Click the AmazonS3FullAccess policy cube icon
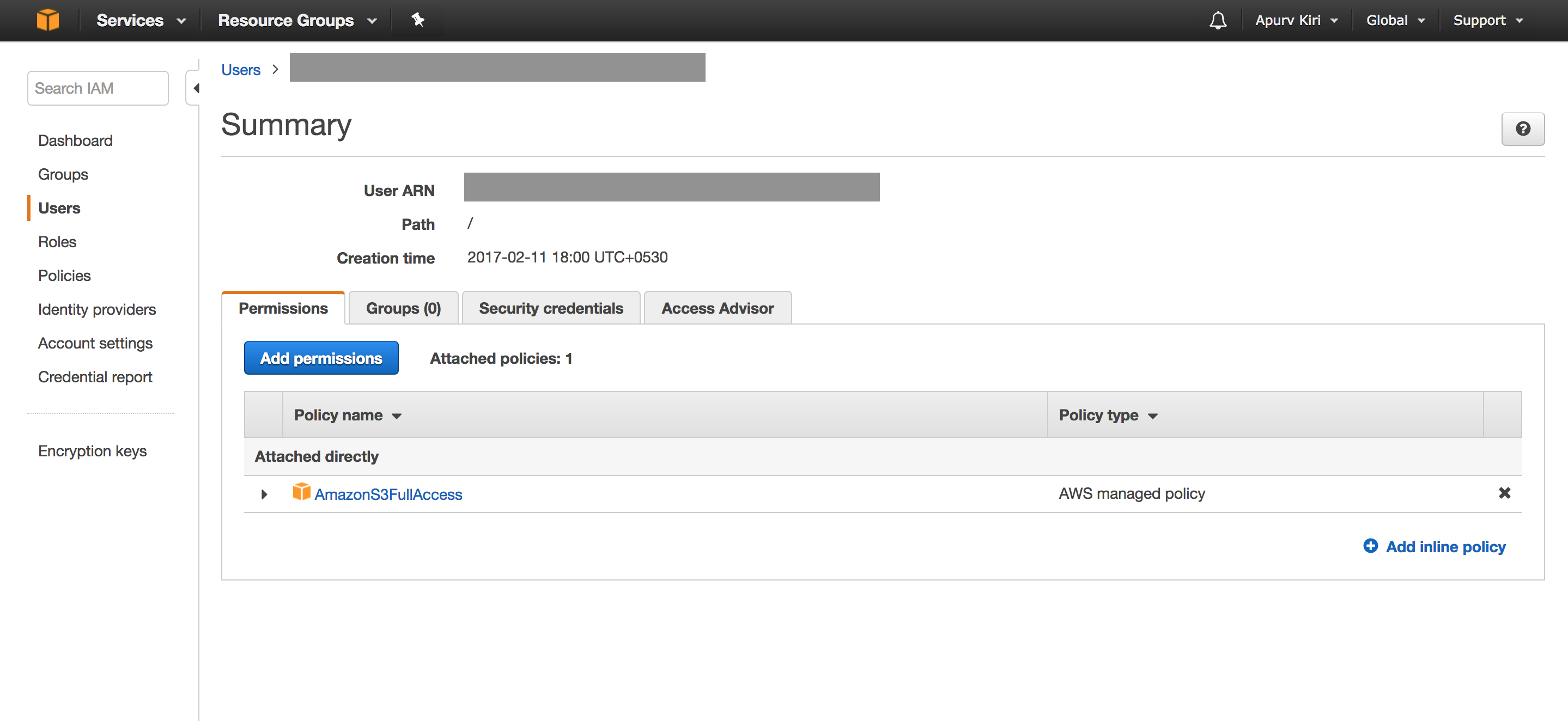Screen dimensions: 1568x721 point(301,492)
